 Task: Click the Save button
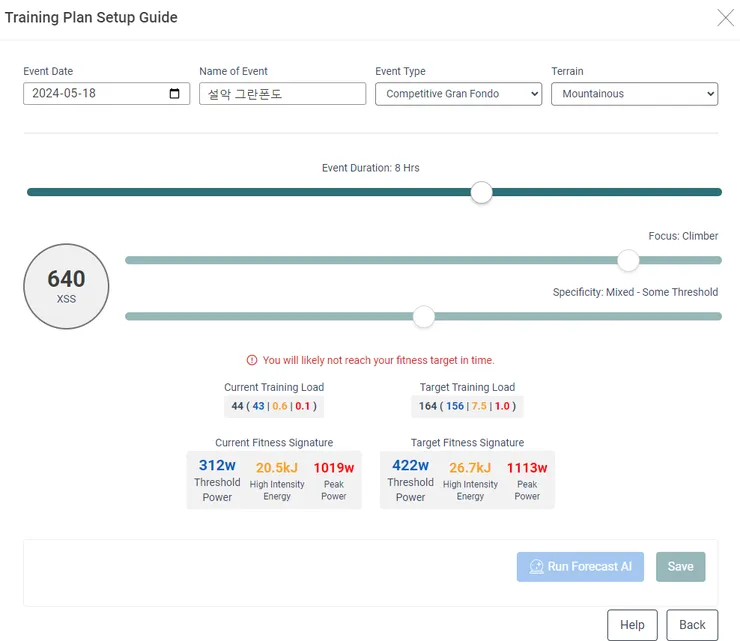tap(681, 566)
